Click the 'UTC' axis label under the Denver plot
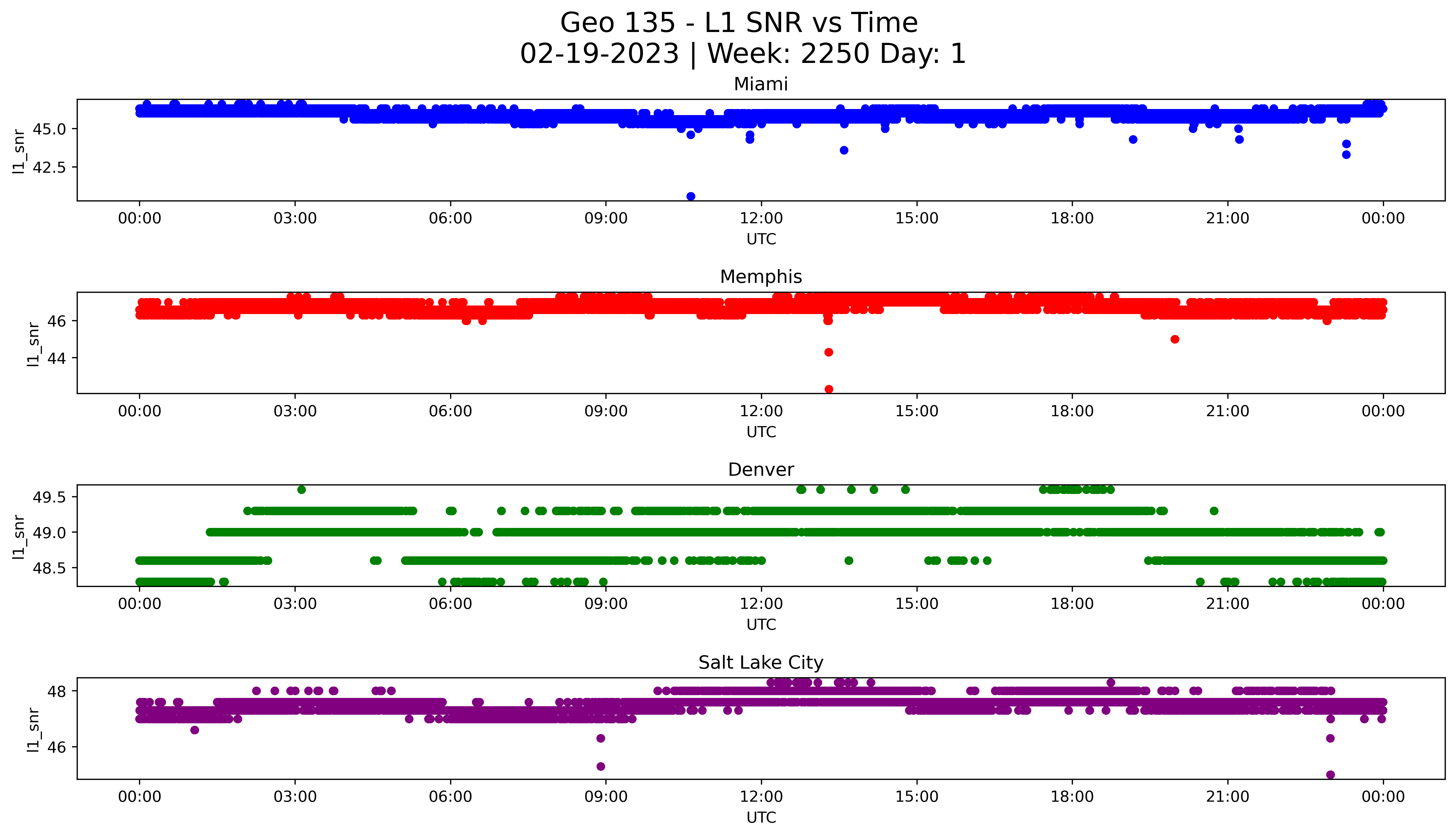1456x837 pixels. pyautogui.click(x=761, y=624)
